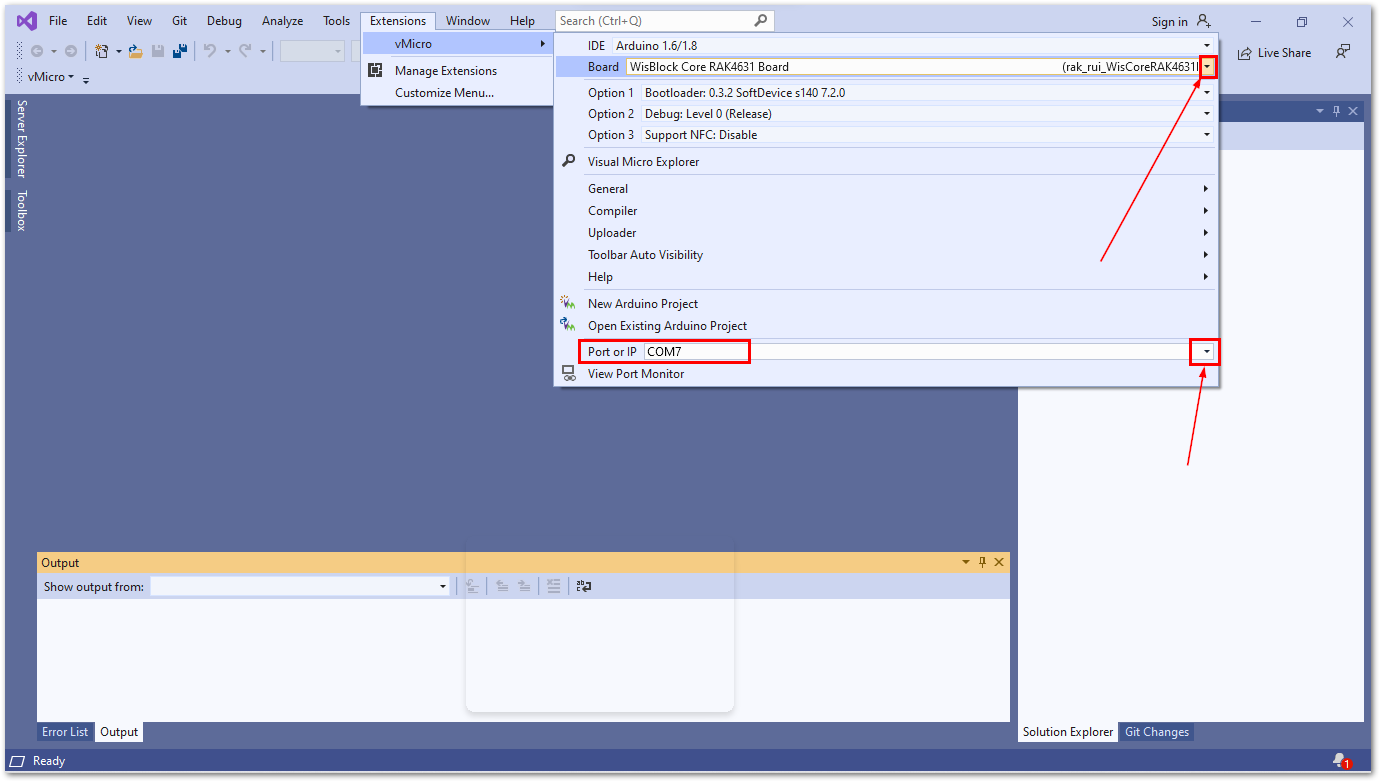Click the Open Existing Arduino Project icon
The height and width of the screenshot is (782, 1380).
tap(569, 325)
